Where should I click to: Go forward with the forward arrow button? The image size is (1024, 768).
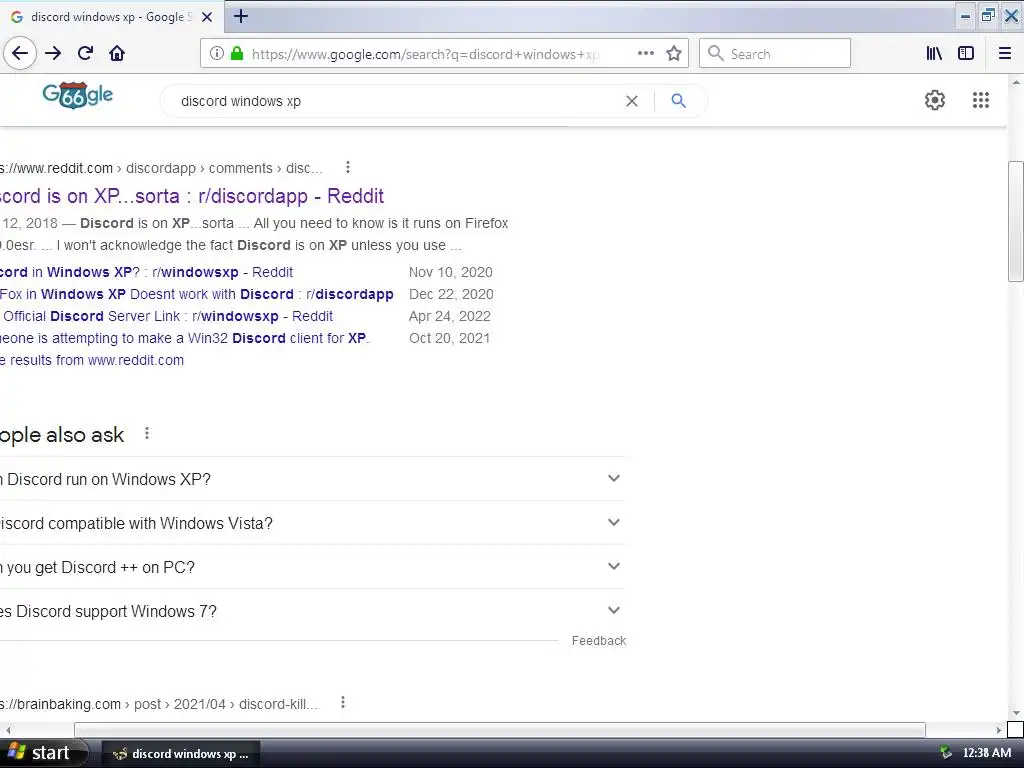click(x=53, y=54)
